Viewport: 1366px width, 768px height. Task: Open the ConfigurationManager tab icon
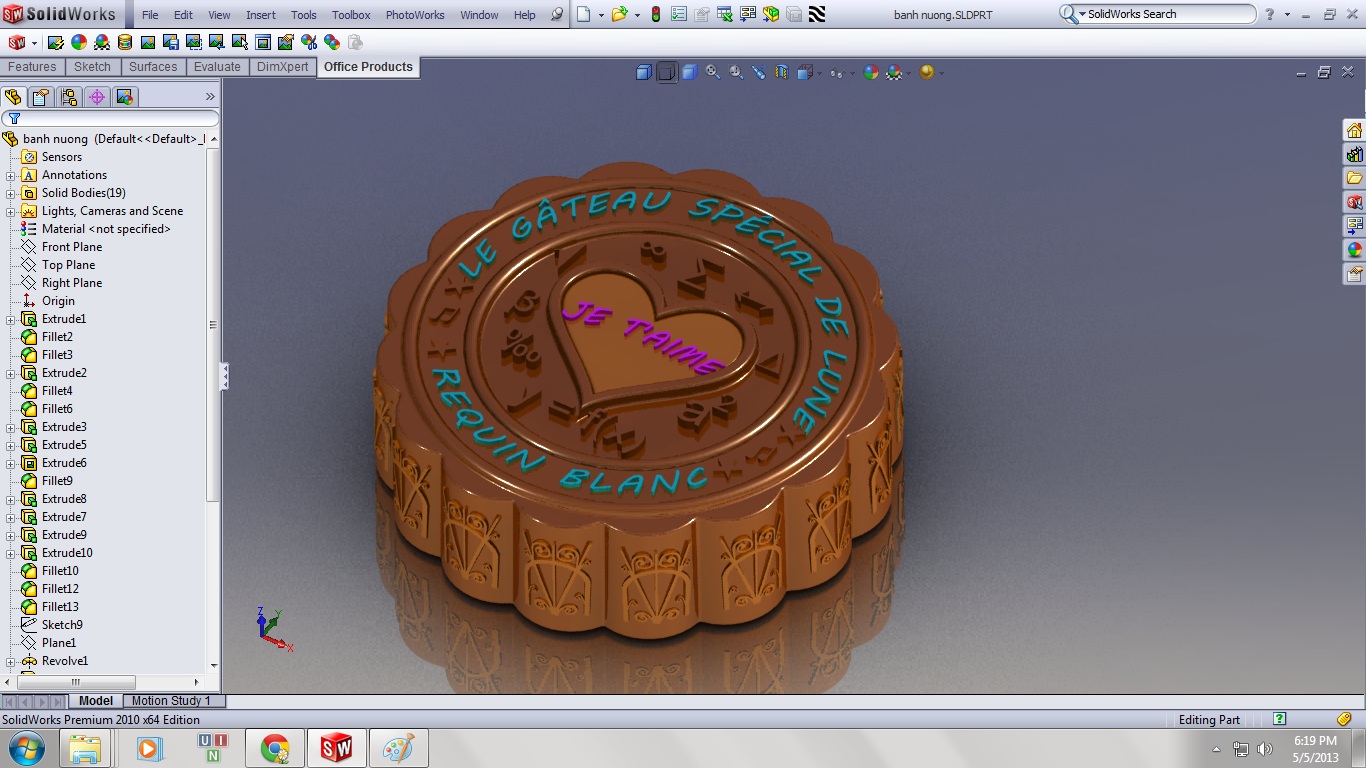[68, 97]
